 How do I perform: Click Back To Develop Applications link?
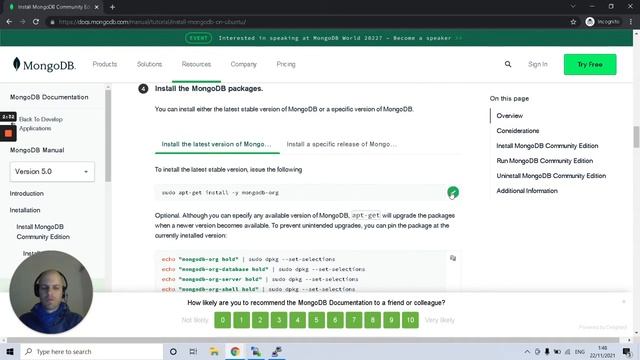pyautogui.click(x=40, y=124)
